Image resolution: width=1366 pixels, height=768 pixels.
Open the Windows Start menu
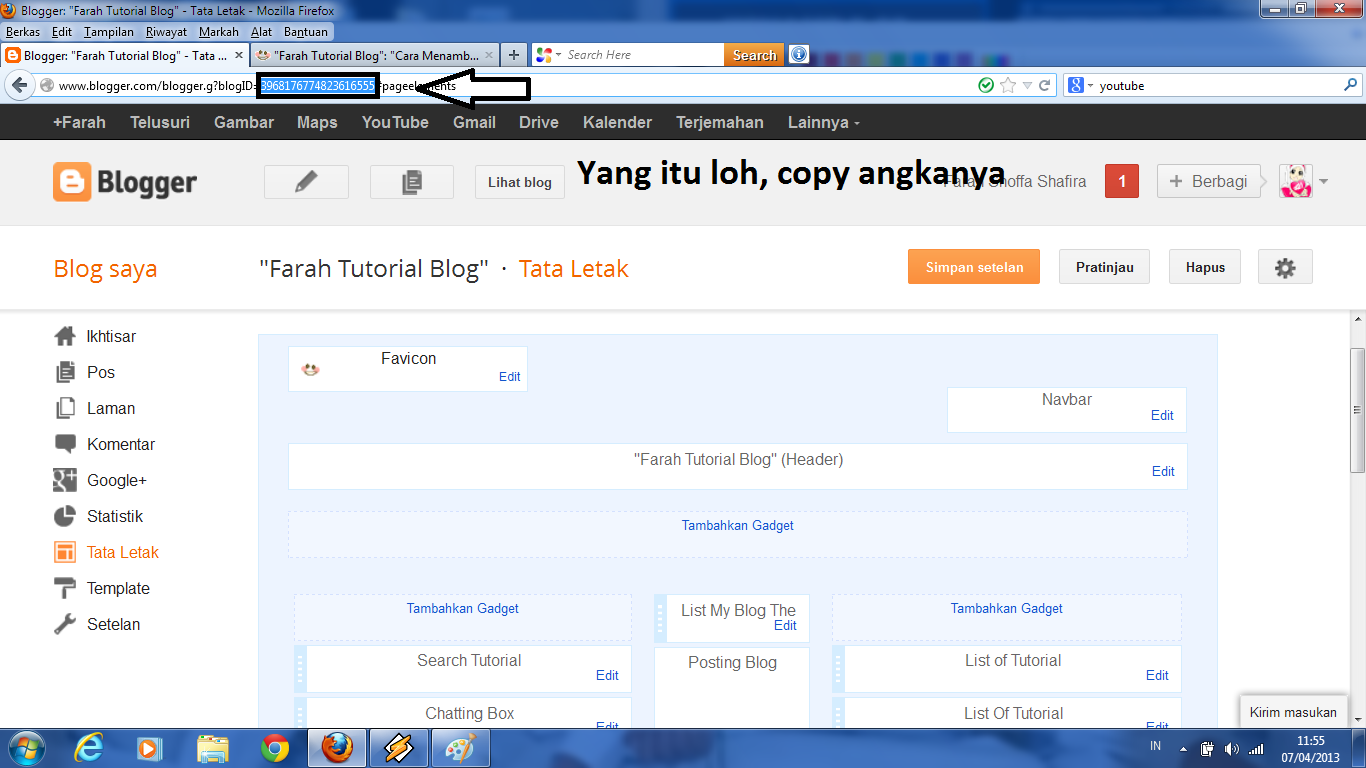25,747
